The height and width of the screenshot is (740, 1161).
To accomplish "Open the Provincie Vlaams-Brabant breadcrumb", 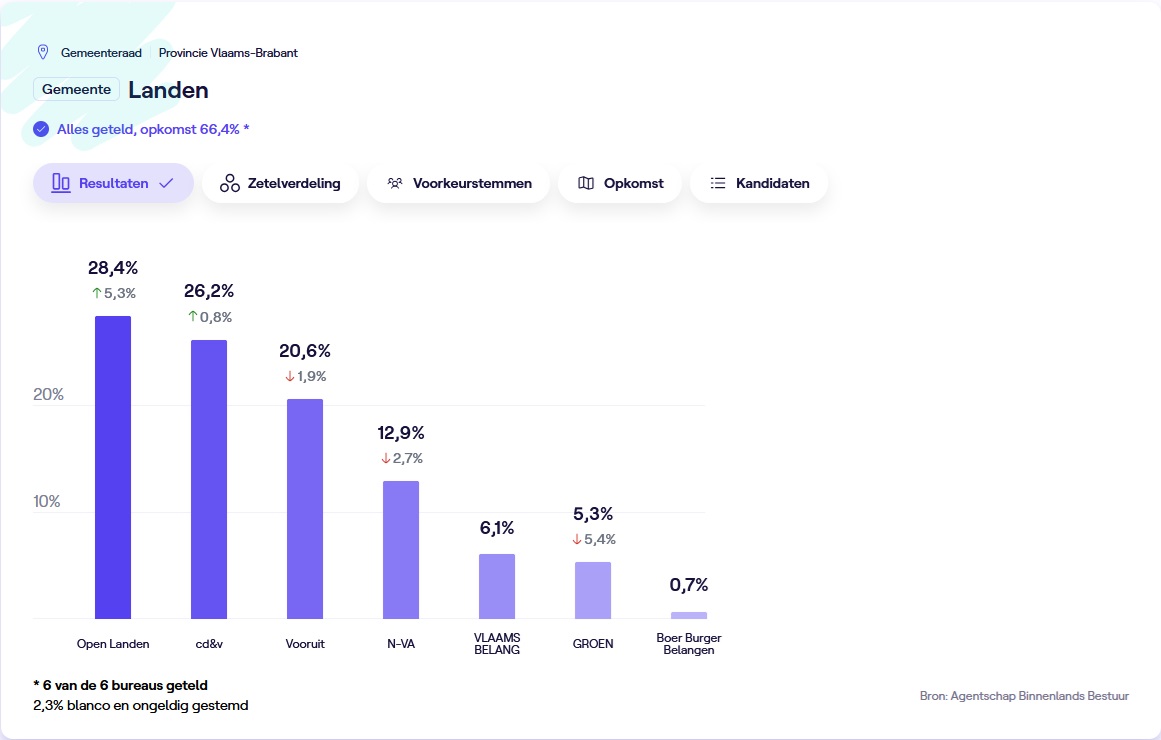I will click(x=228, y=53).
